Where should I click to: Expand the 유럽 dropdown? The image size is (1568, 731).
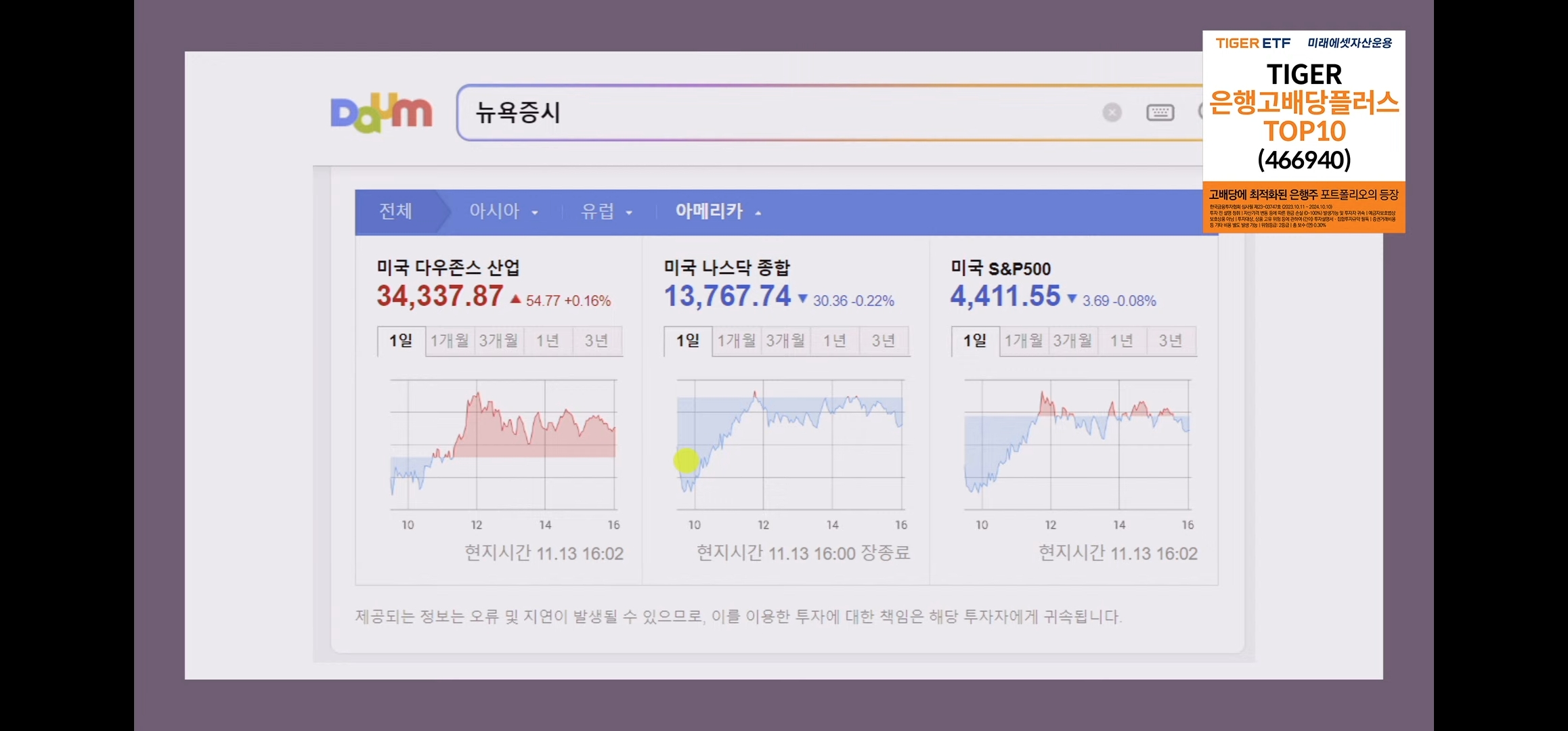(607, 211)
